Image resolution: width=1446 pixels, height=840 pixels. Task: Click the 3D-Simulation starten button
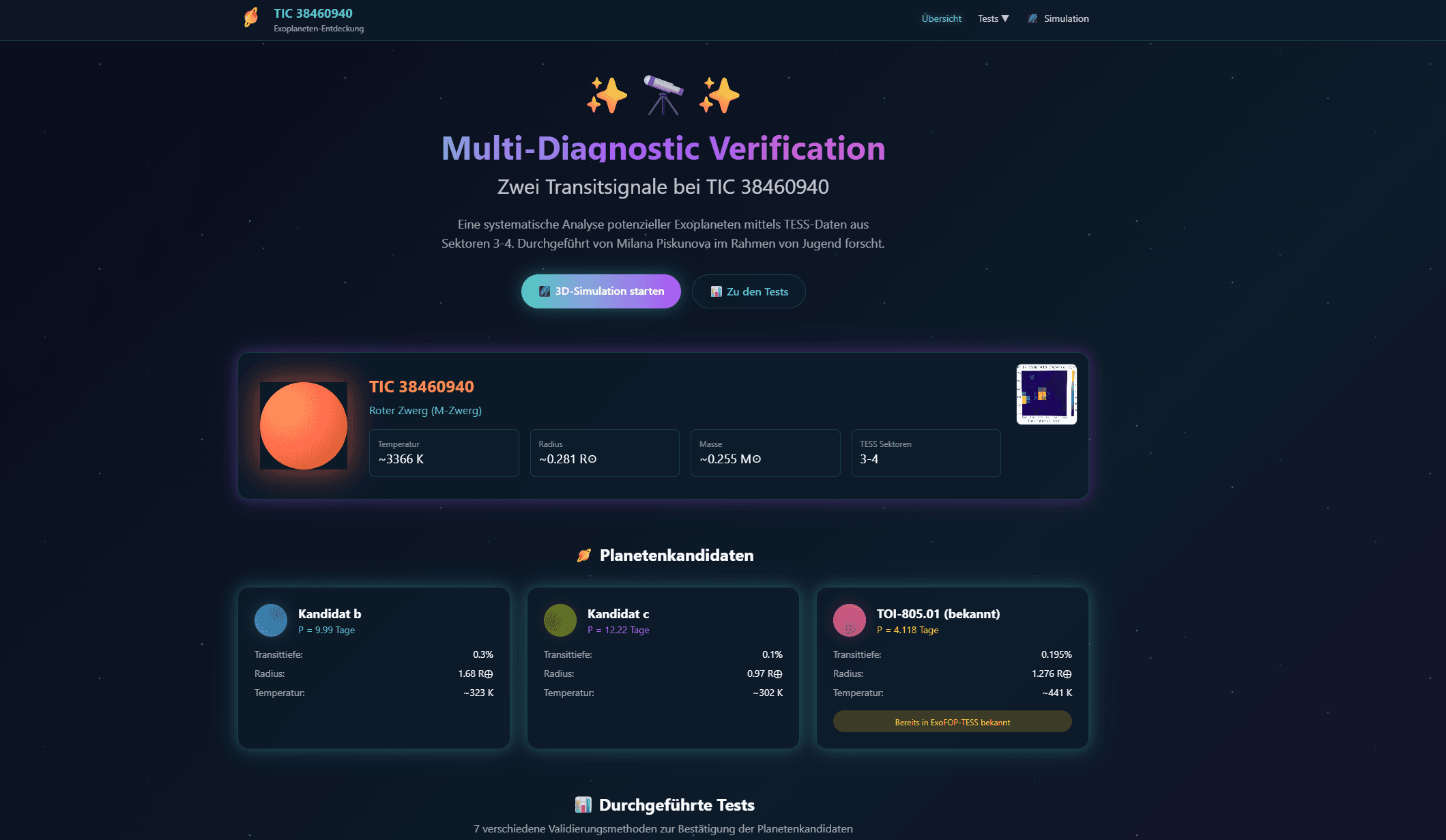(x=601, y=291)
